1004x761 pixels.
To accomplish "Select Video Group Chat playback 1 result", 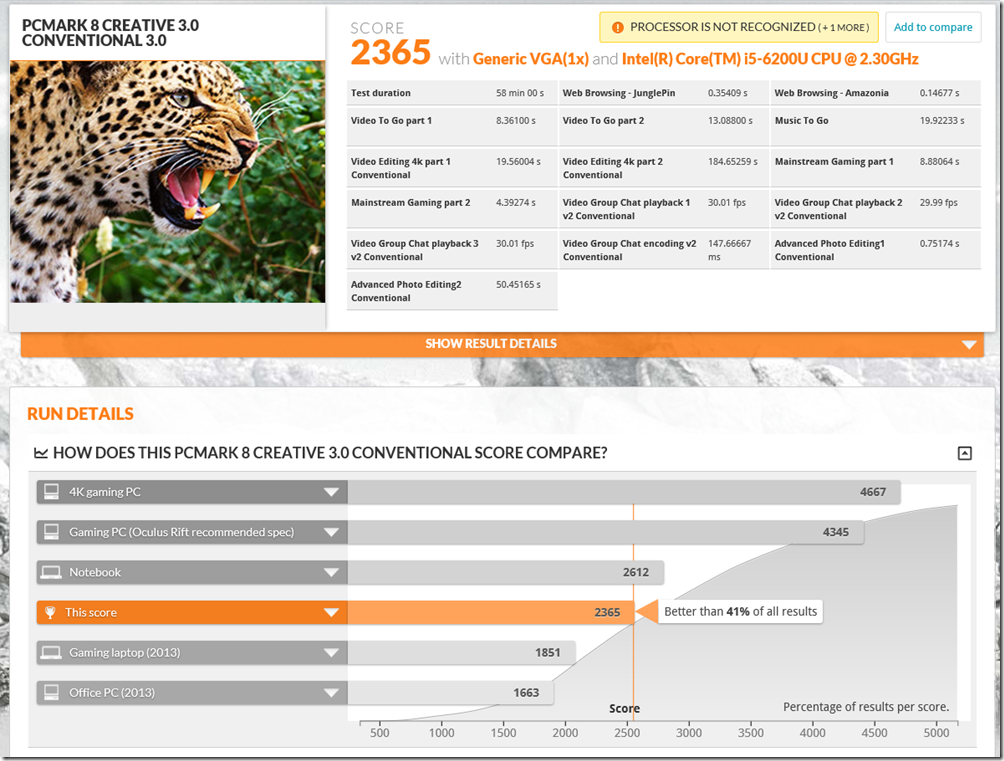I will (x=663, y=209).
